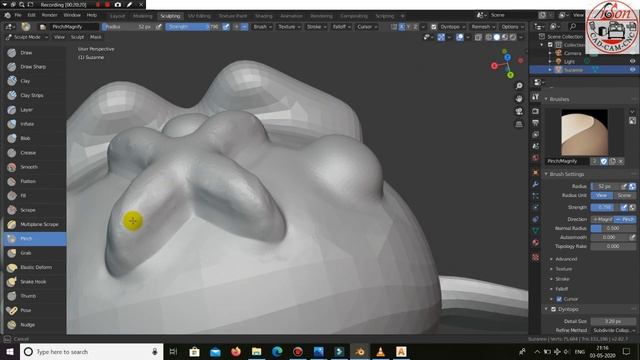Adjust the Strength slider in header
This screenshot has width=640, height=360.
coord(193,27)
